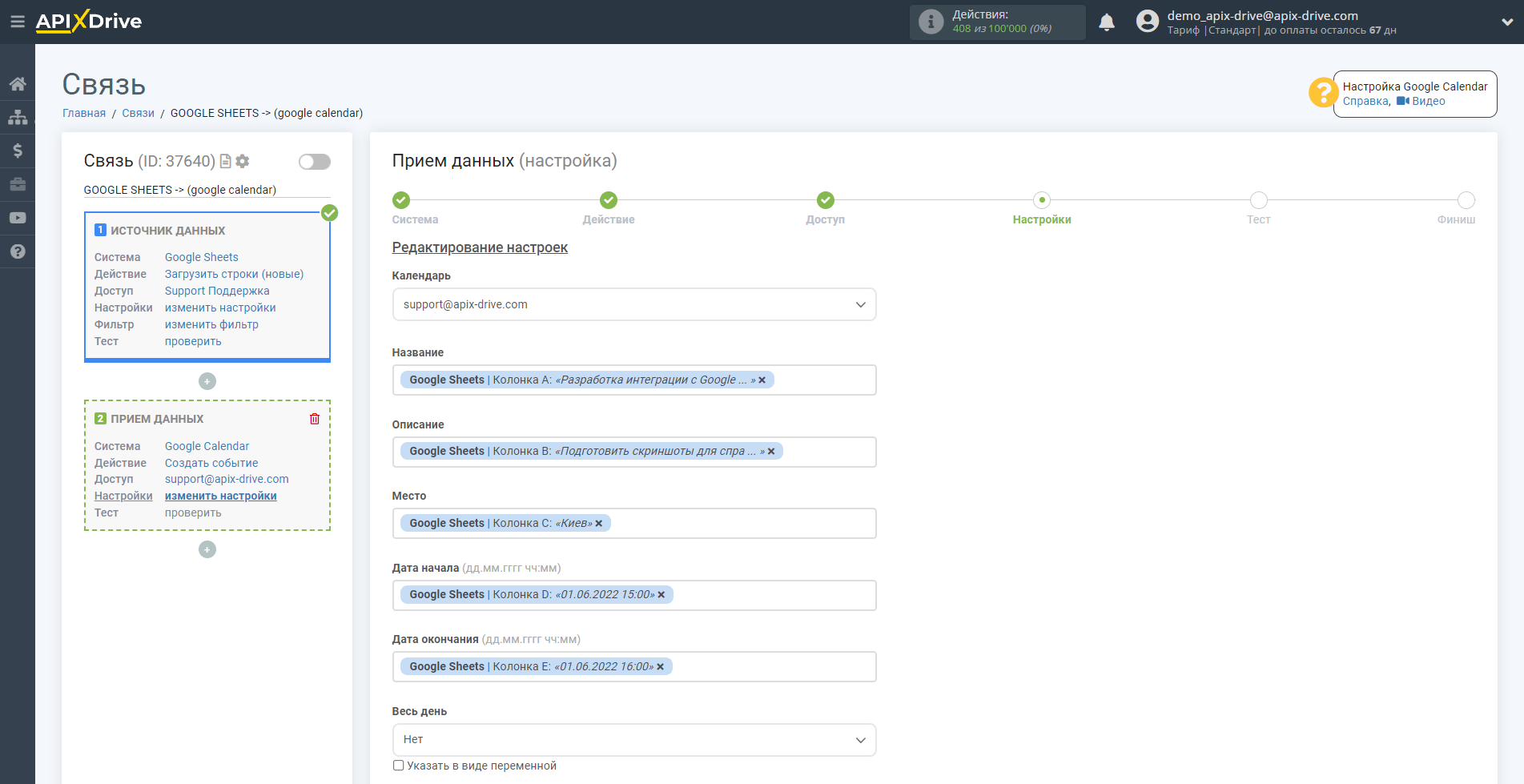This screenshot has width=1524, height=784.
Task: Select the Настройки step
Action: tap(1042, 200)
